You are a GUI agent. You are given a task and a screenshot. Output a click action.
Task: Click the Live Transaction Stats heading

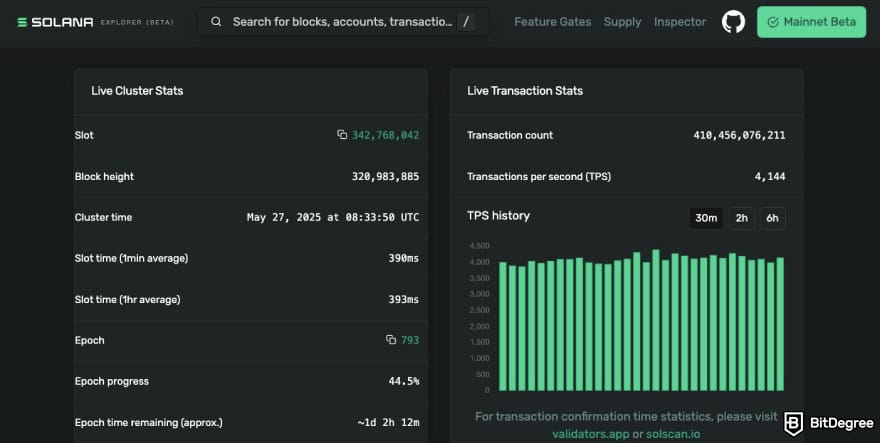click(525, 90)
